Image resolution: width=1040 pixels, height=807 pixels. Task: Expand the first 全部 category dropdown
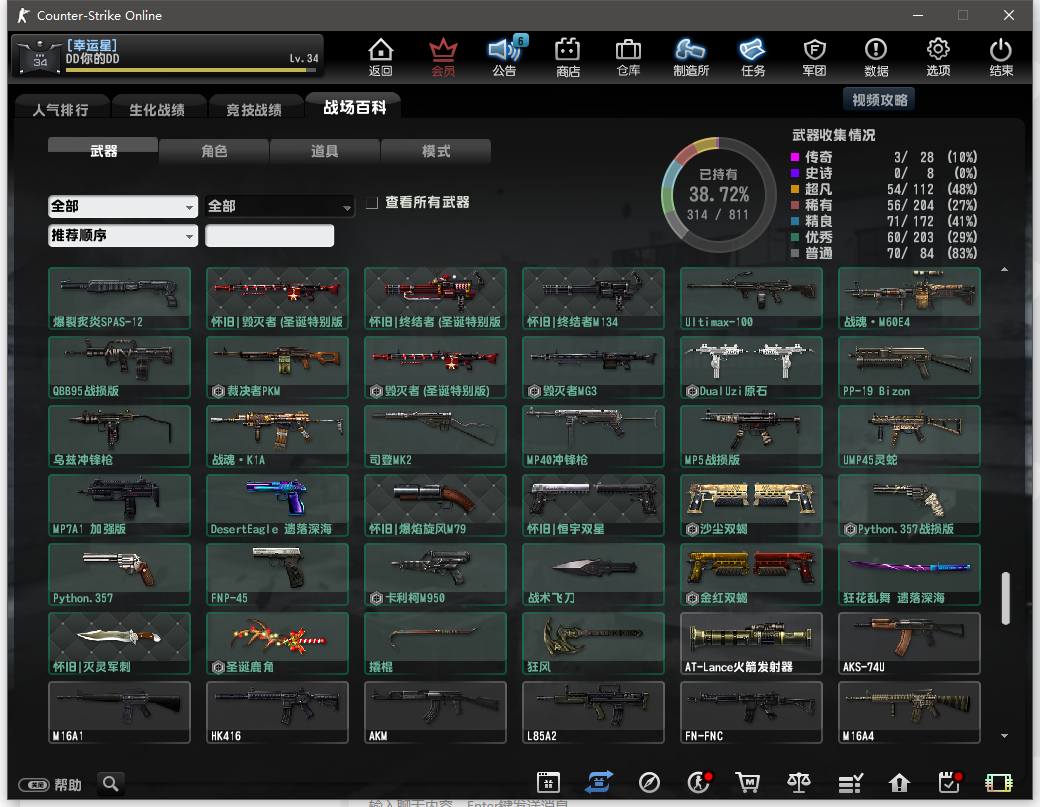pyautogui.click(x=123, y=207)
